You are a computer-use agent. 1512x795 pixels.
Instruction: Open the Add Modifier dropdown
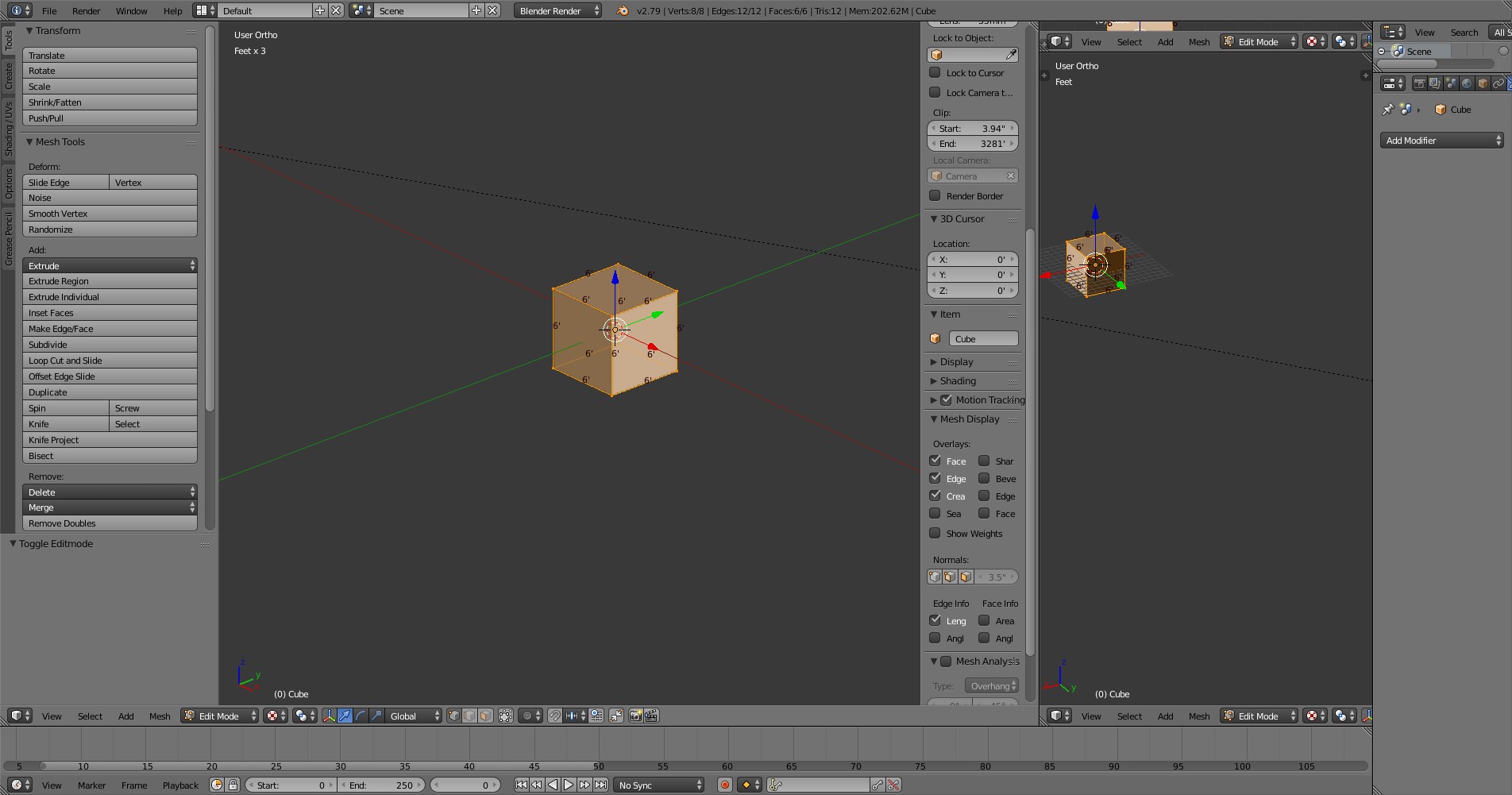point(1441,141)
